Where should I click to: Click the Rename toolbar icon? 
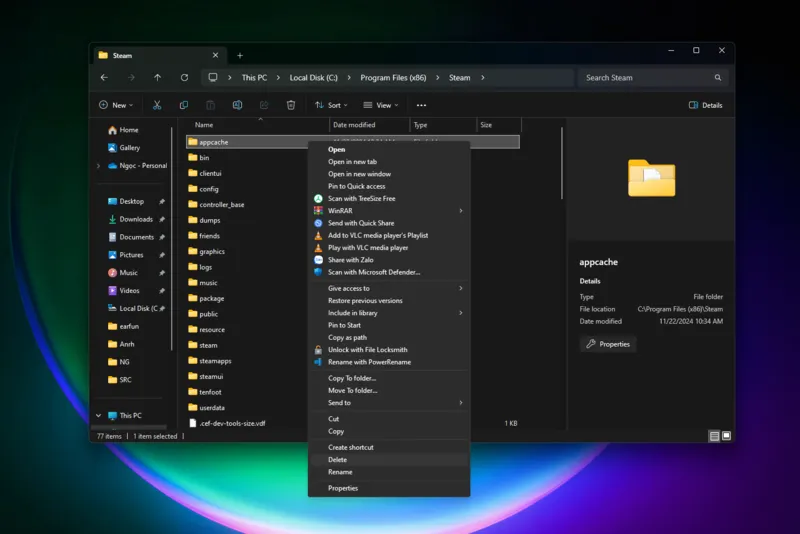[237, 105]
